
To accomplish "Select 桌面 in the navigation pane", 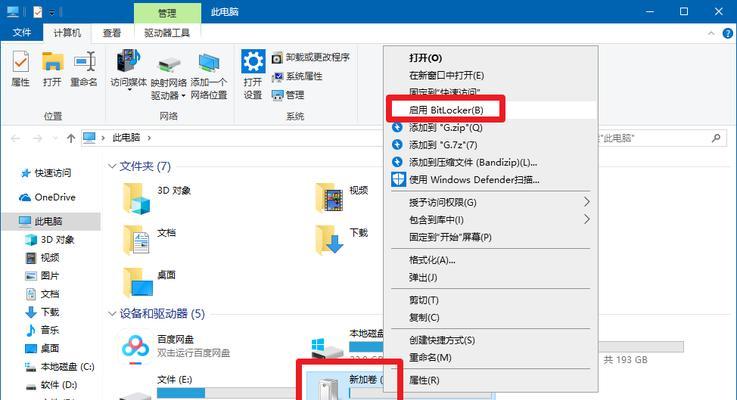I will pyautogui.click(x=42, y=348).
